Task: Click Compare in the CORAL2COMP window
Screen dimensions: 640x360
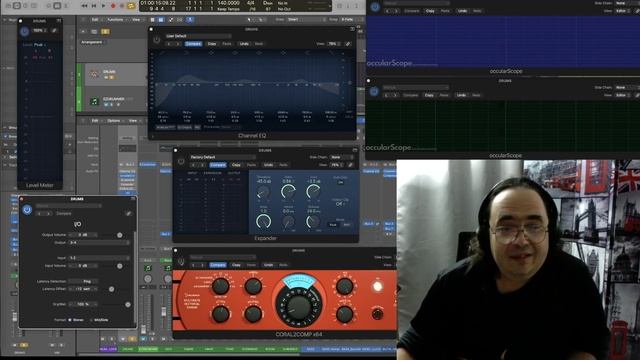Action: tap(218, 265)
